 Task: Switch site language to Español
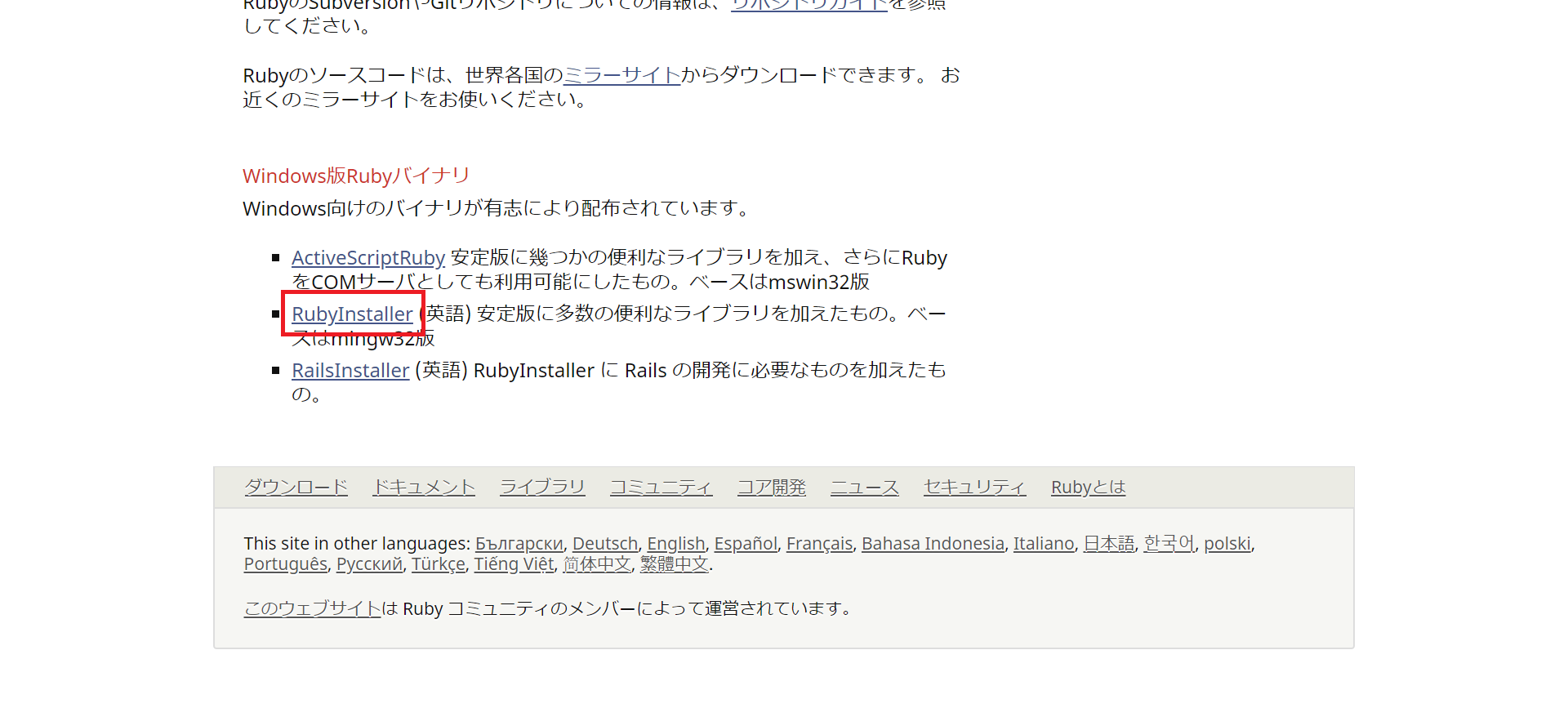746,544
